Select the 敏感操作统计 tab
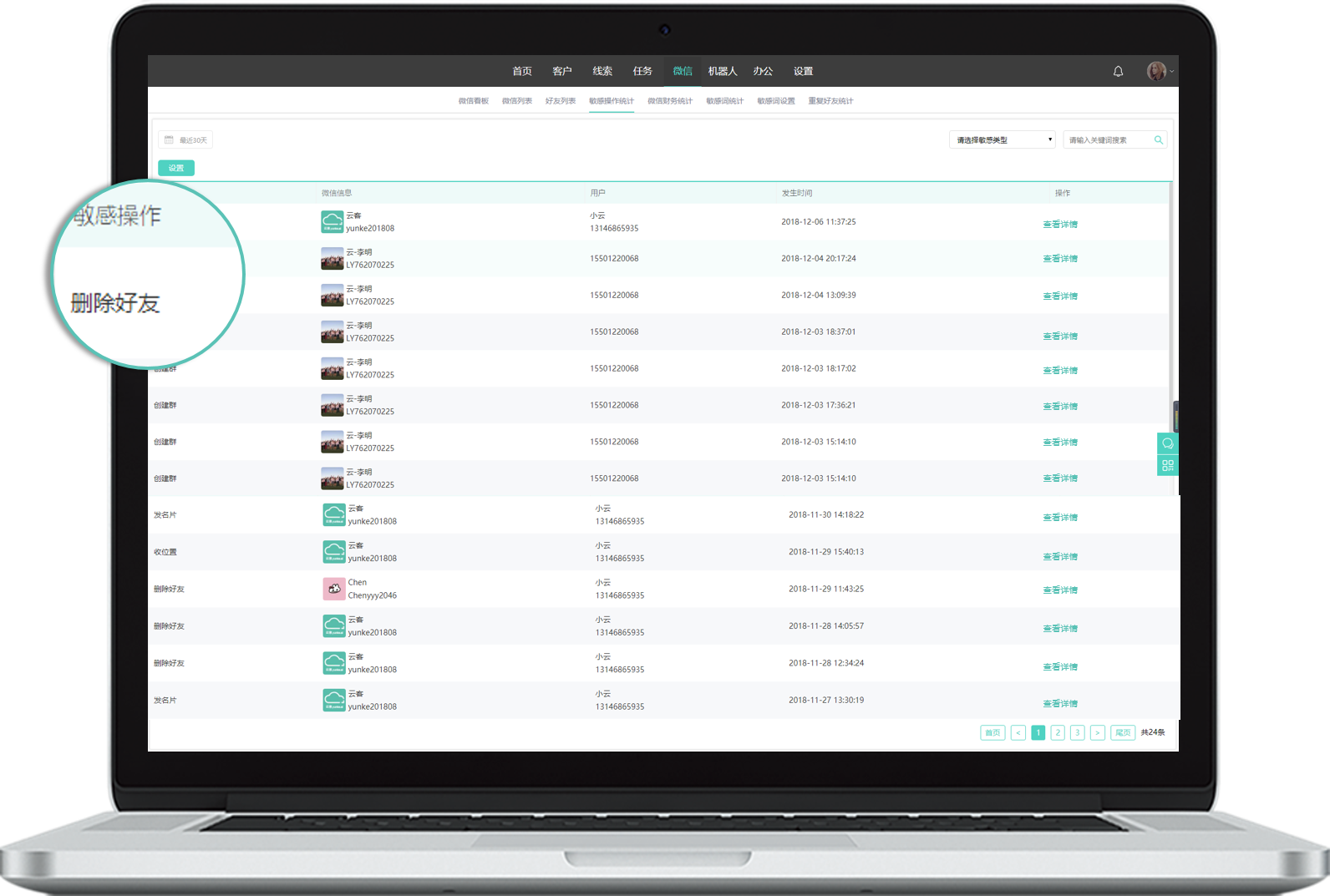1330x896 pixels. point(612,101)
